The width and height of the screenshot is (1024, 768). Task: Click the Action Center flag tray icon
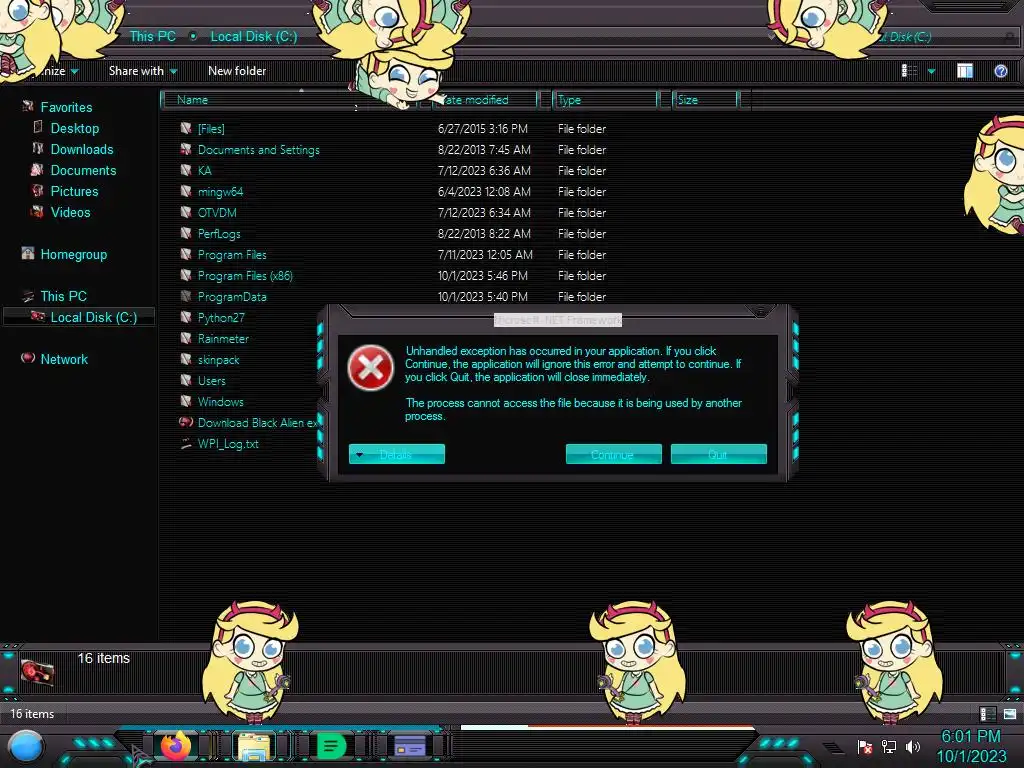click(865, 746)
